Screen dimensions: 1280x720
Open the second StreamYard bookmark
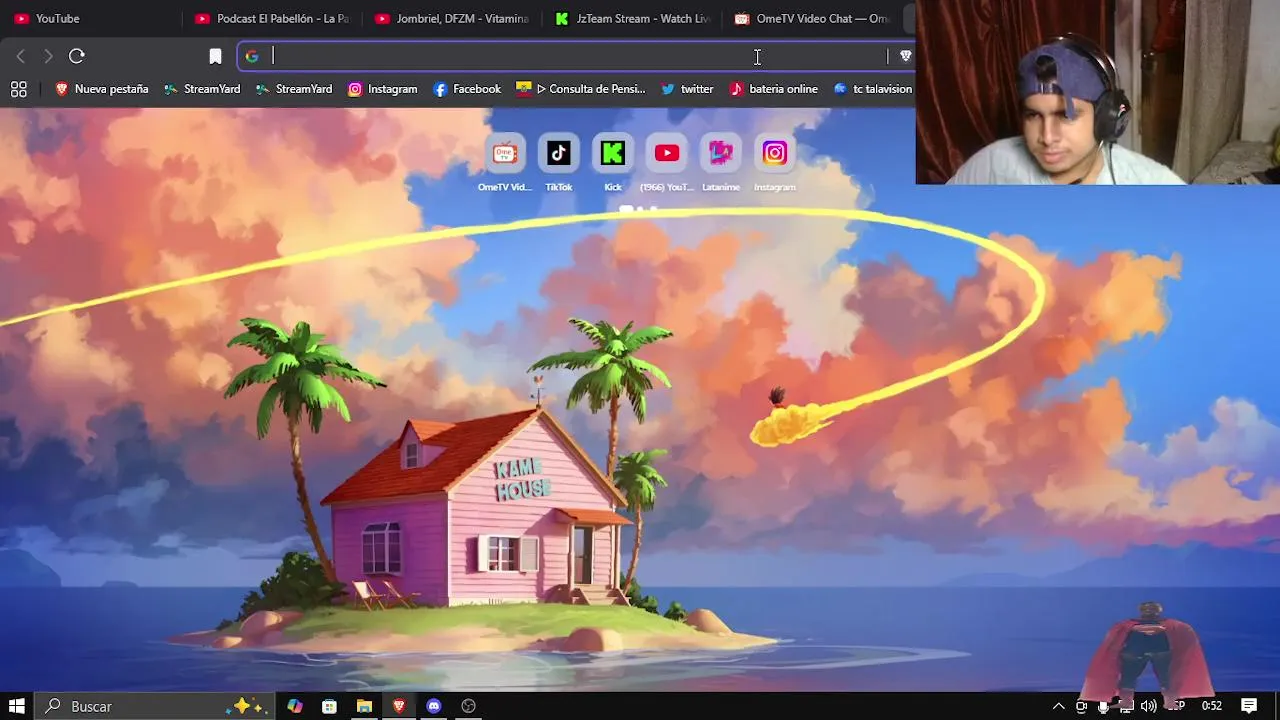click(x=294, y=89)
